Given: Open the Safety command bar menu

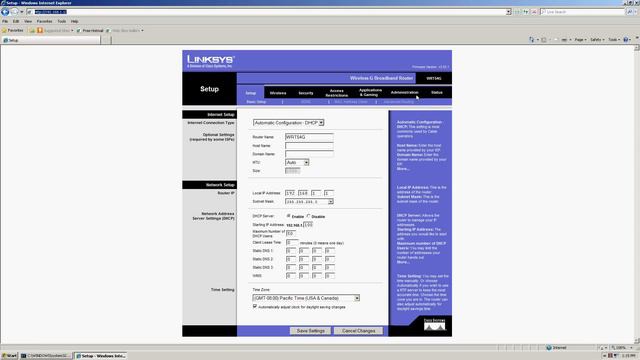Looking at the screenshot, I should tap(597, 40).
